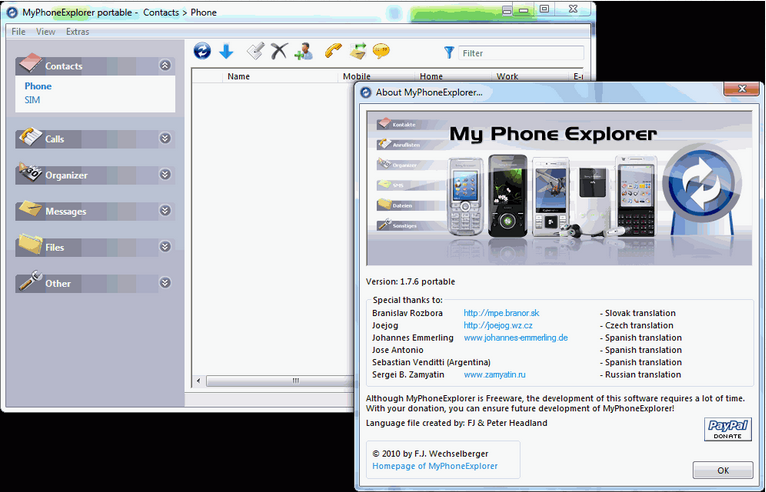Click the Calls phone icon in sidebar

point(30,137)
